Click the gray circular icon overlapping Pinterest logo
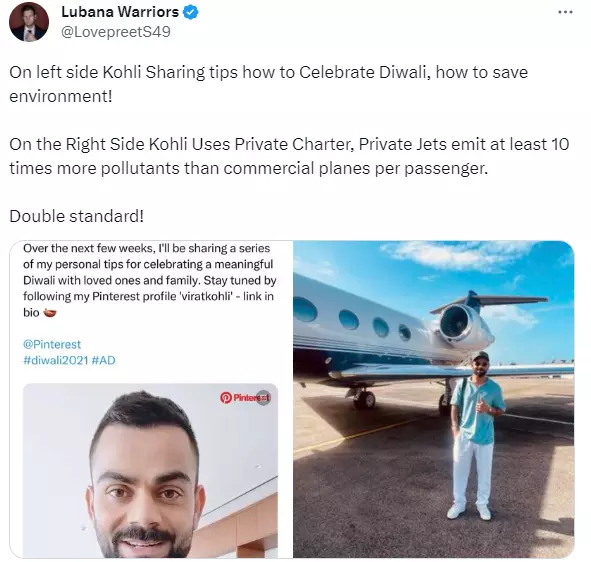 (263, 398)
